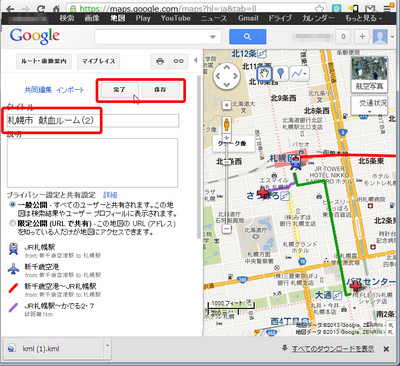
Task: Select the blue placemark tool
Action: 281,73
